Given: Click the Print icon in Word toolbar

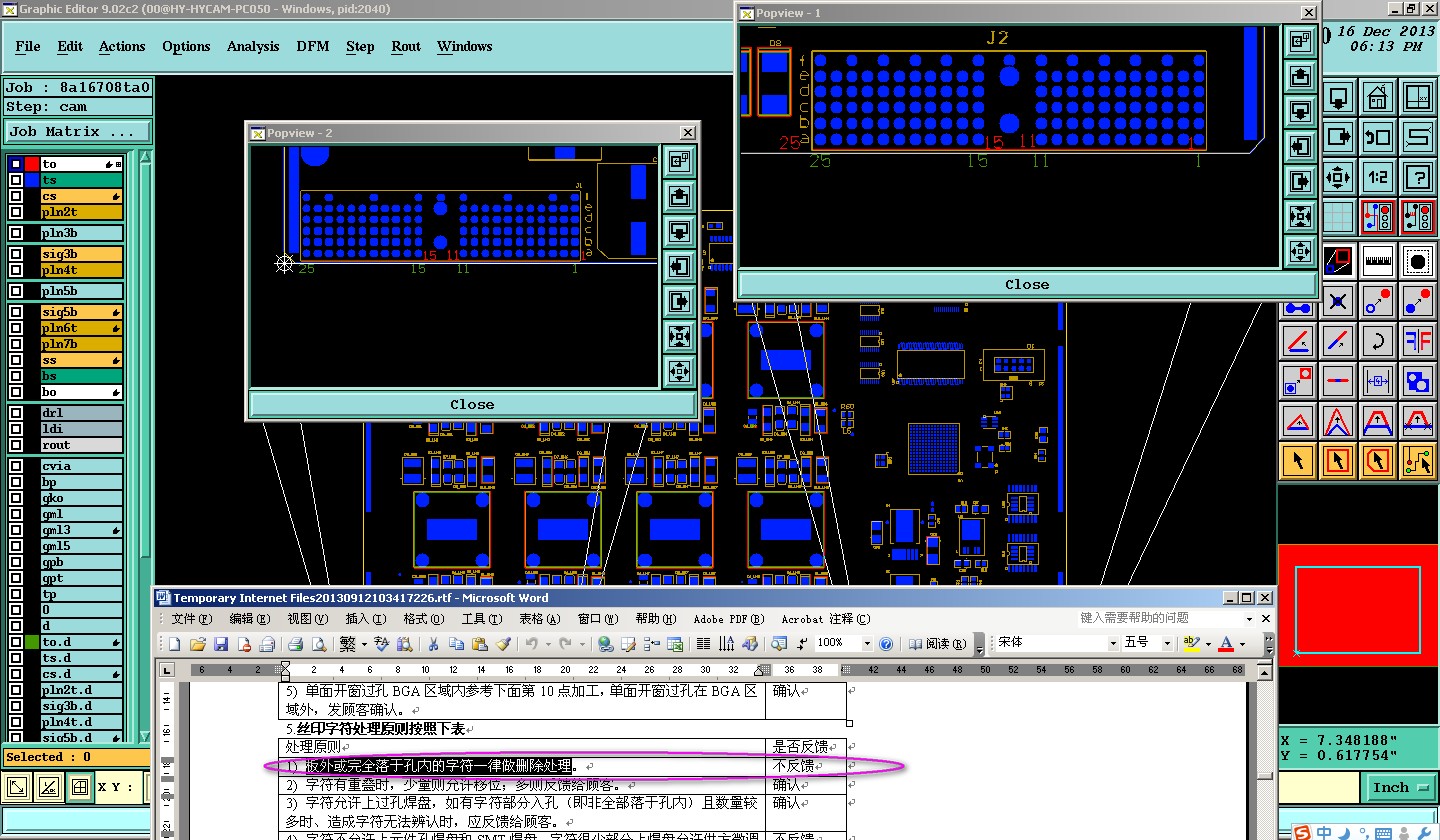Looking at the screenshot, I should pos(296,644).
